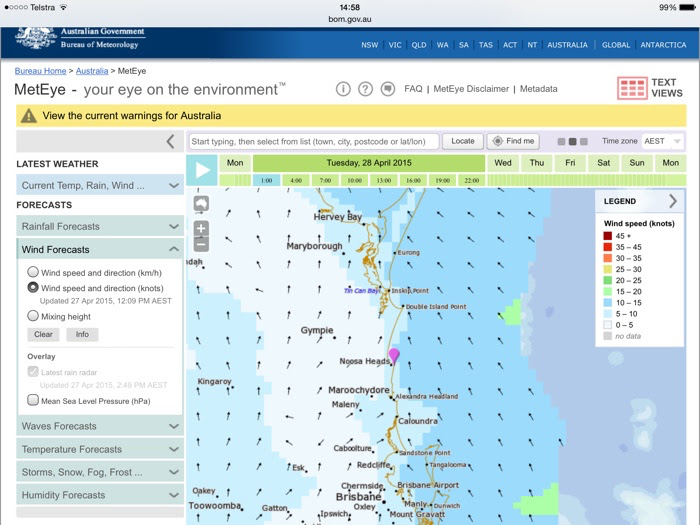Screen dimensions: 700x525
Task: Jump to 1:00 on the timeline
Action: pos(267,180)
